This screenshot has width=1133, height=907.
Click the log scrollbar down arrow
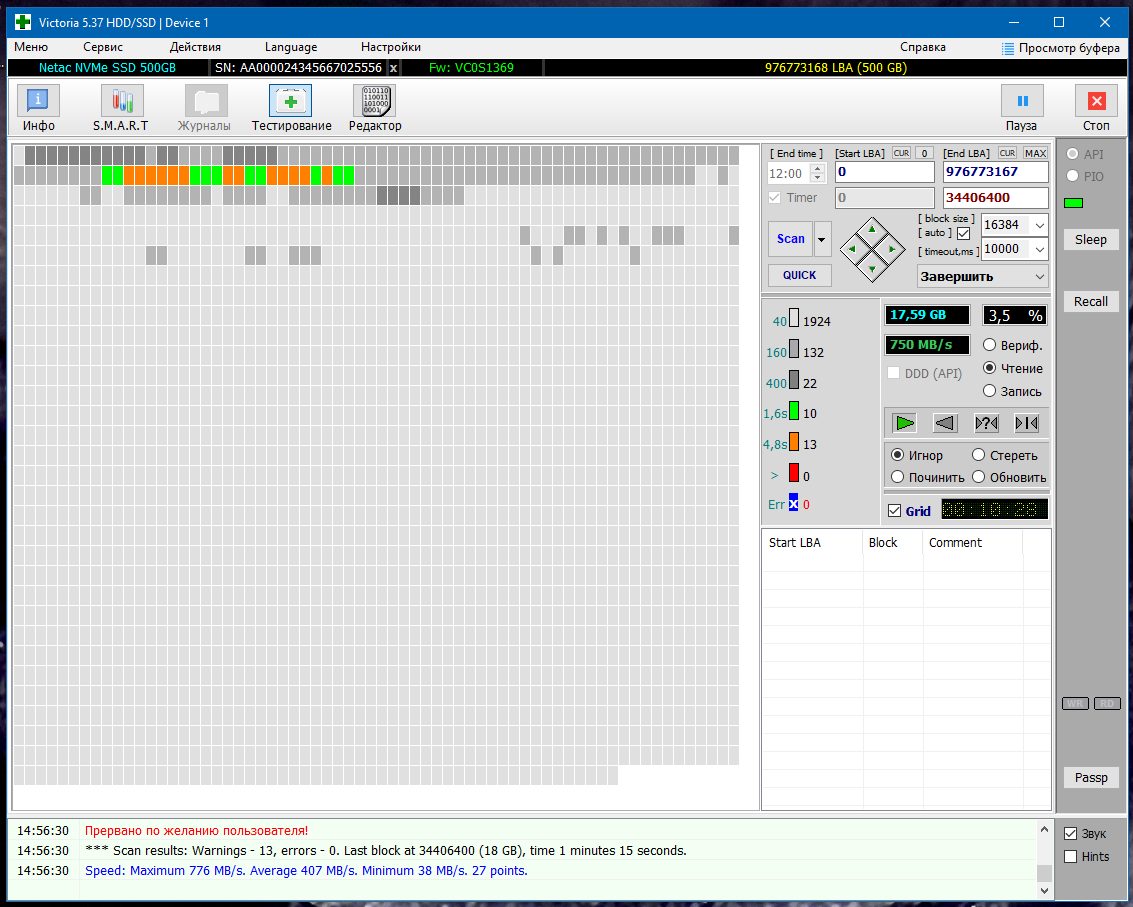1044,890
